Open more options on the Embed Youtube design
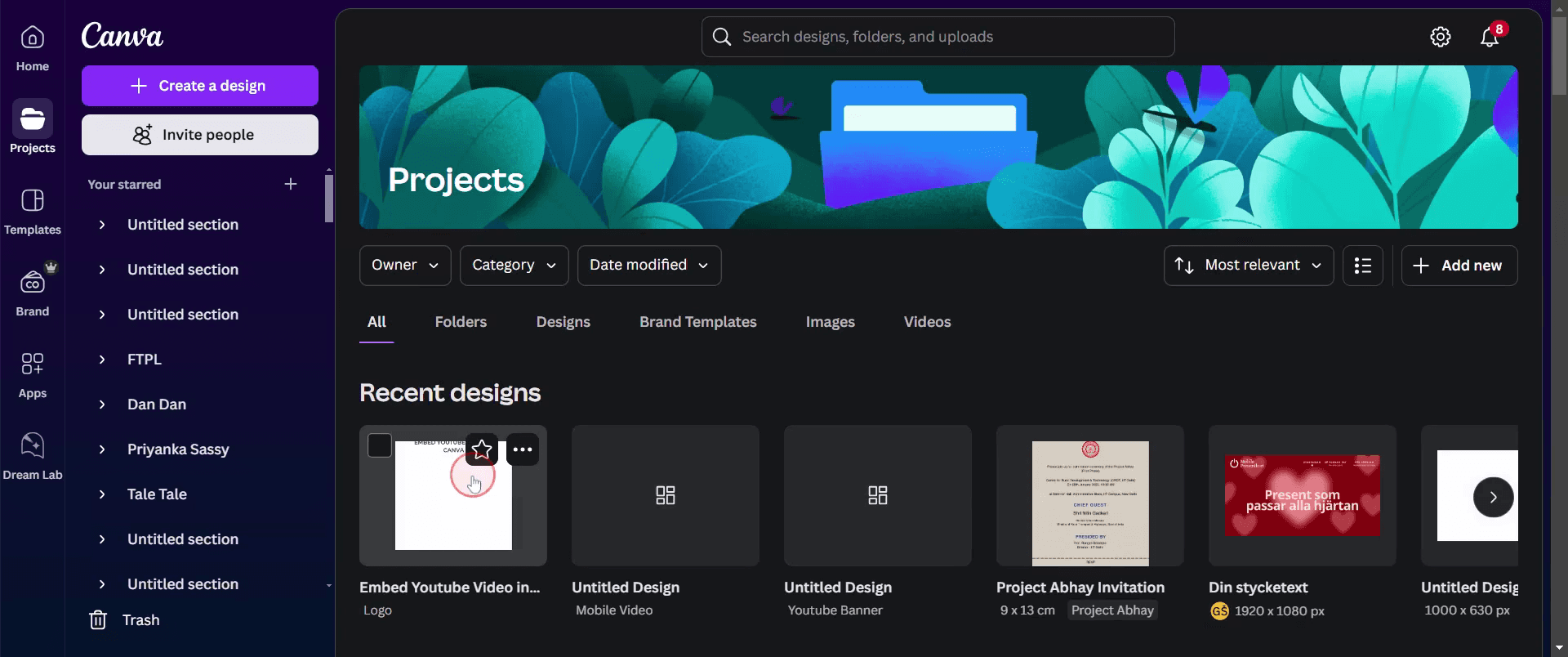Image resolution: width=1568 pixels, height=657 pixels. point(523,449)
